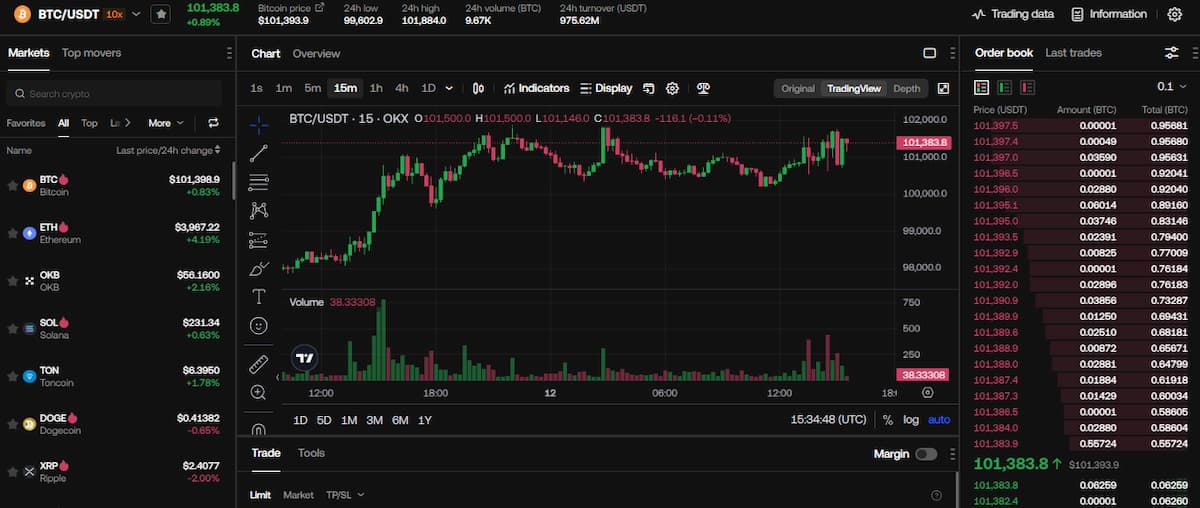Image resolution: width=1200 pixels, height=508 pixels.
Task: Toggle favorite star for Solana row
Action: (13, 328)
